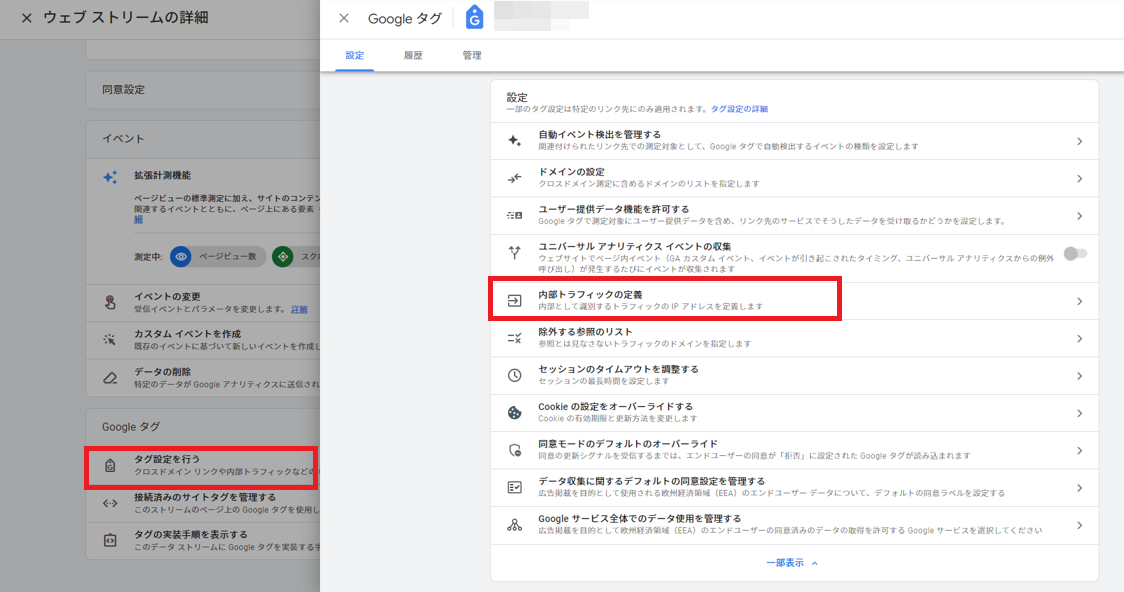Click the shield icon for 同意モードのデフォルトのオーバーライド

[x=514, y=450]
